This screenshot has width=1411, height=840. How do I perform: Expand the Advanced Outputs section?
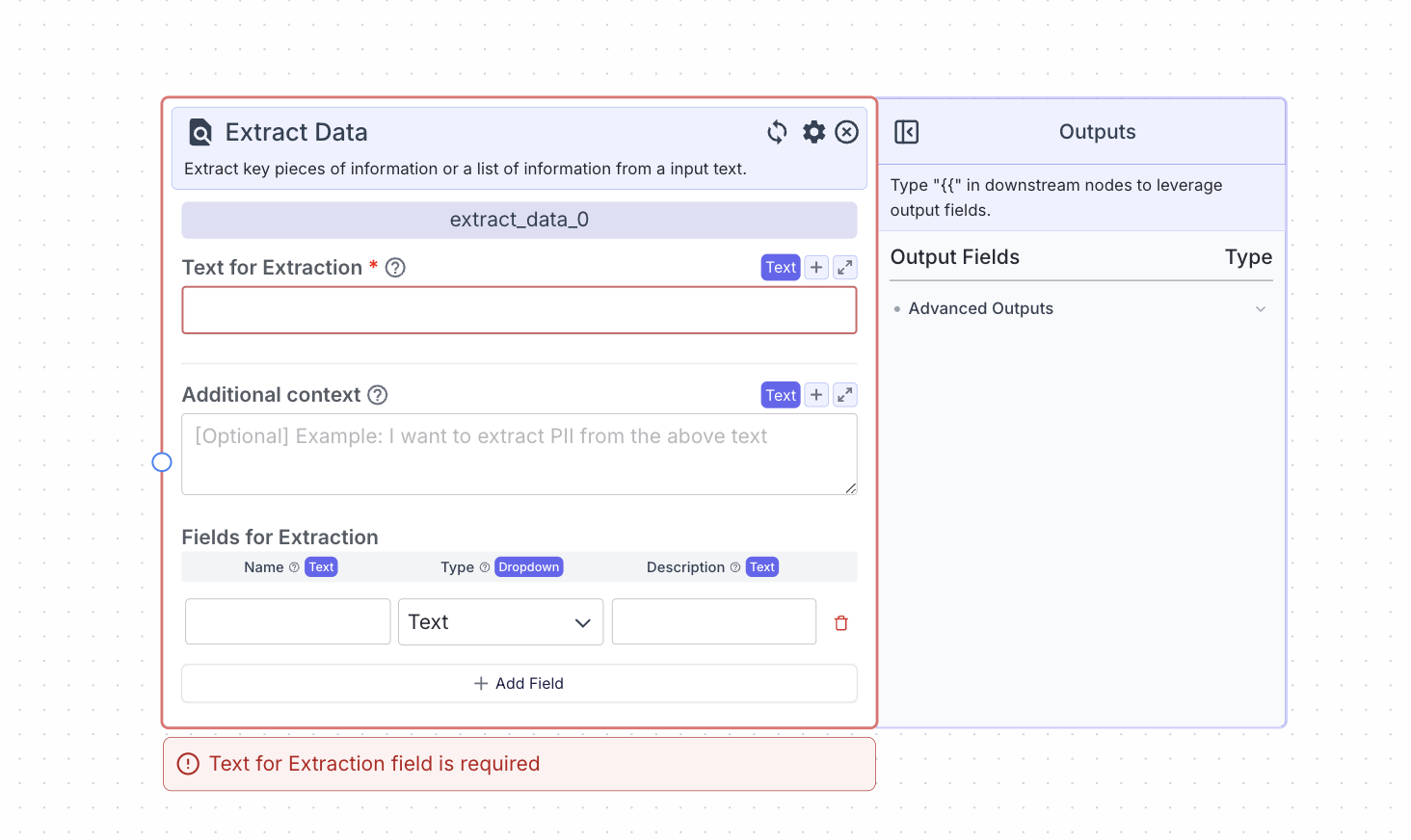(x=1261, y=308)
